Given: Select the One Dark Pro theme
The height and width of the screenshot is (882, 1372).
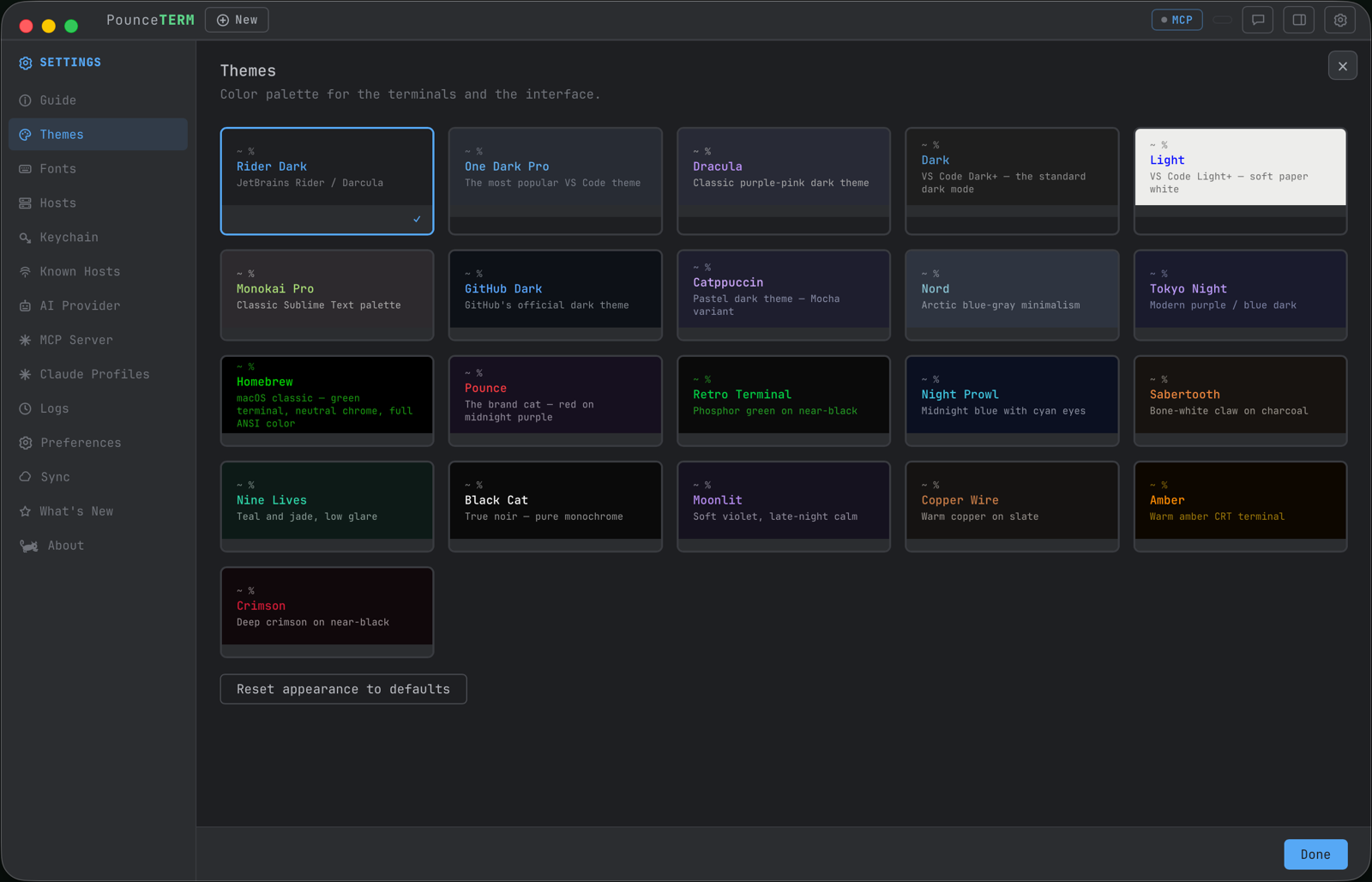Looking at the screenshot, I should 556,181.
